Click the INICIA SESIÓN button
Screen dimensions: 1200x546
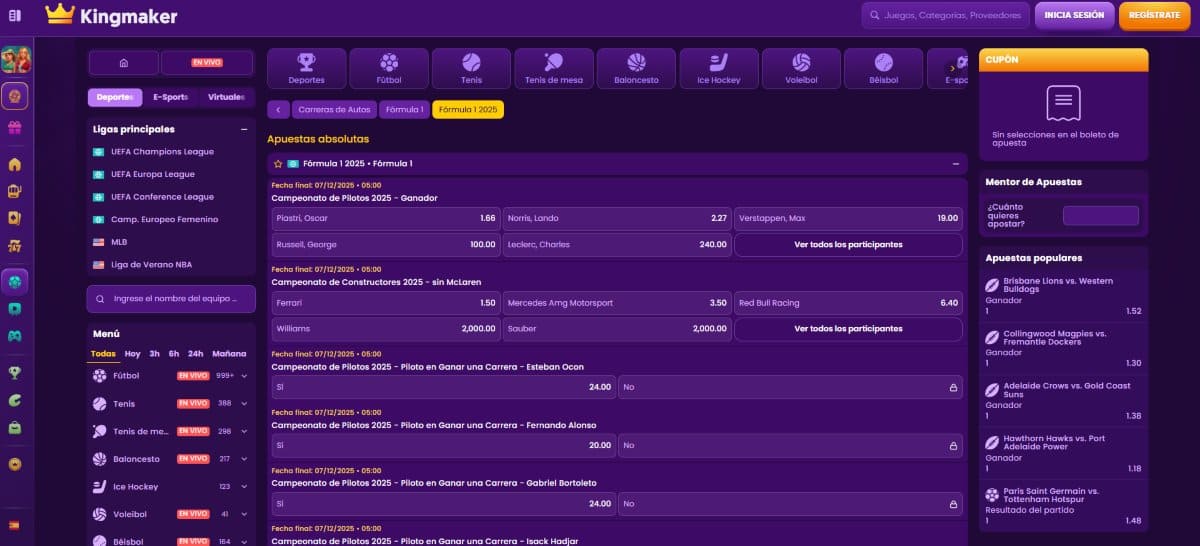(1074, 15)
